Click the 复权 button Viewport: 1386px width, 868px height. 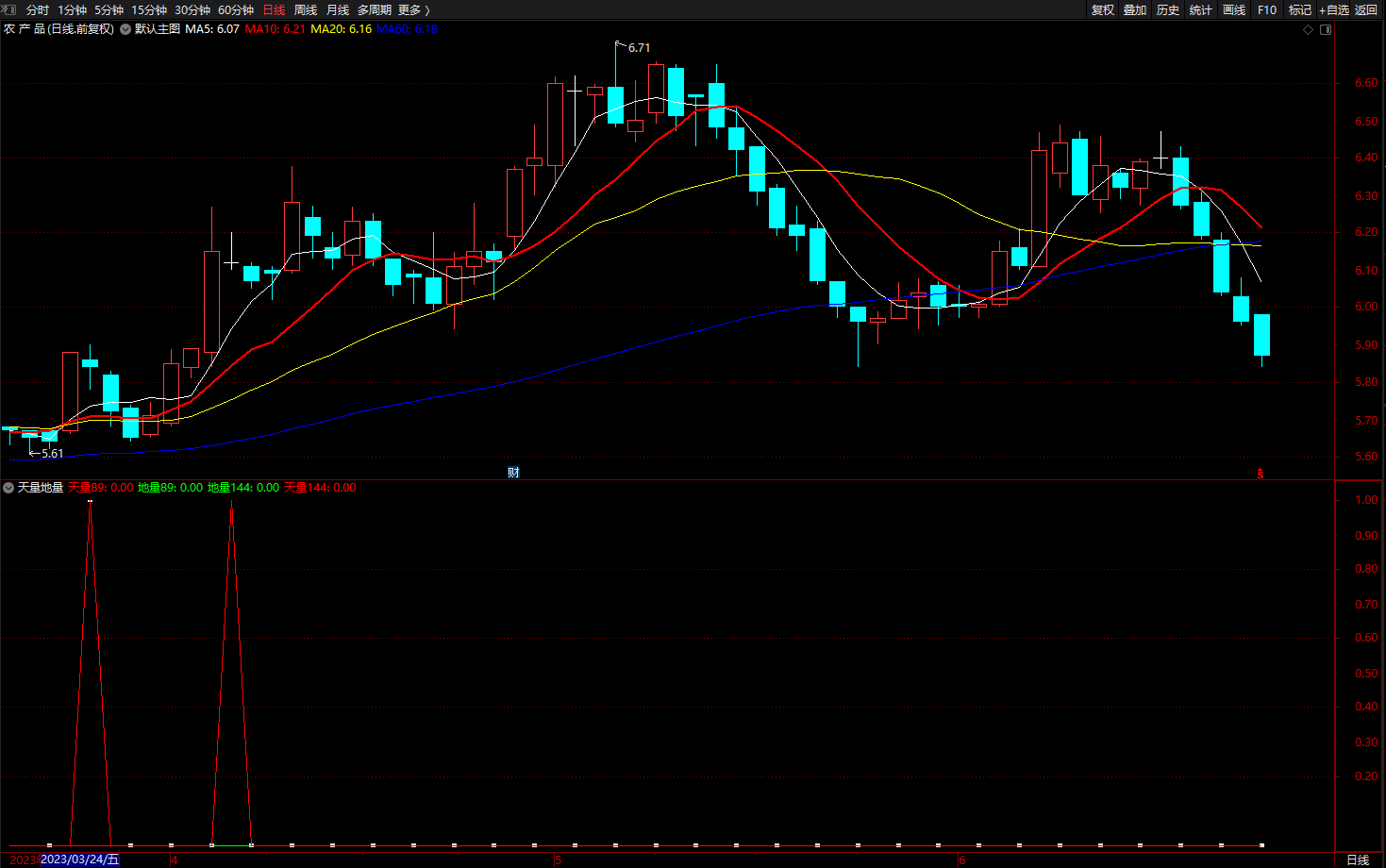(1102, 9)
